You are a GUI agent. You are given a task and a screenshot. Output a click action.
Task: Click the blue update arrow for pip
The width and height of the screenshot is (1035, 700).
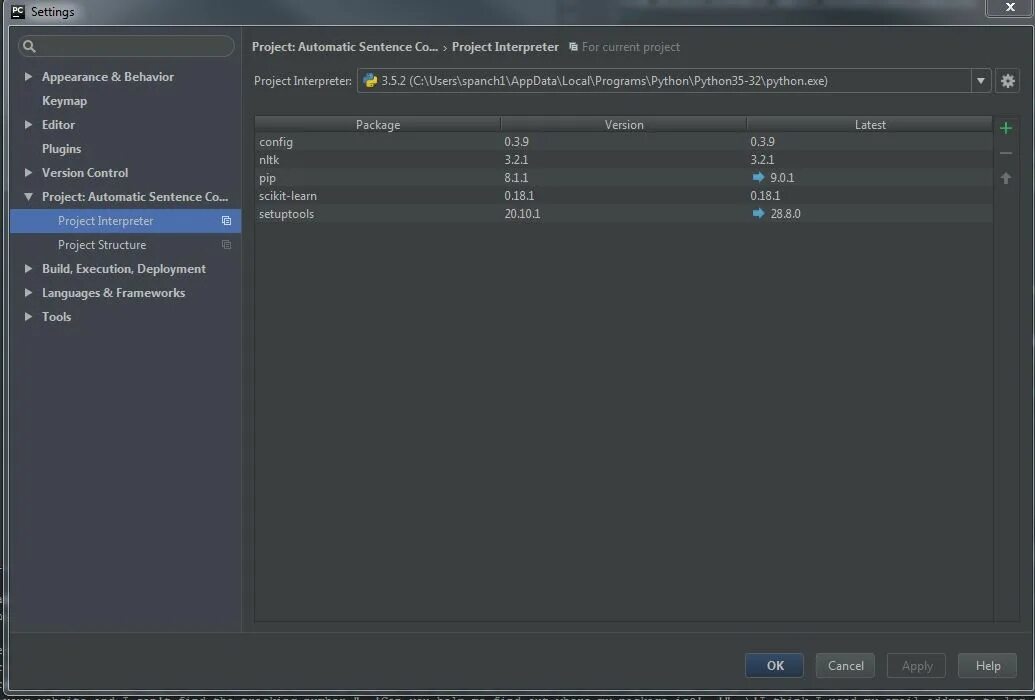click(758, 177)
